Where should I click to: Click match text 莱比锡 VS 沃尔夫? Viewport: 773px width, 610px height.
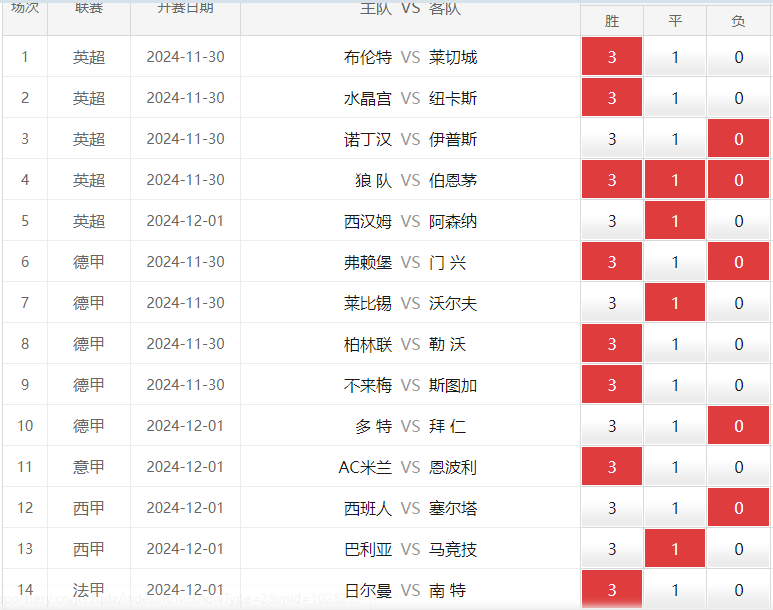pyautogui.click(x=410, y=303)
